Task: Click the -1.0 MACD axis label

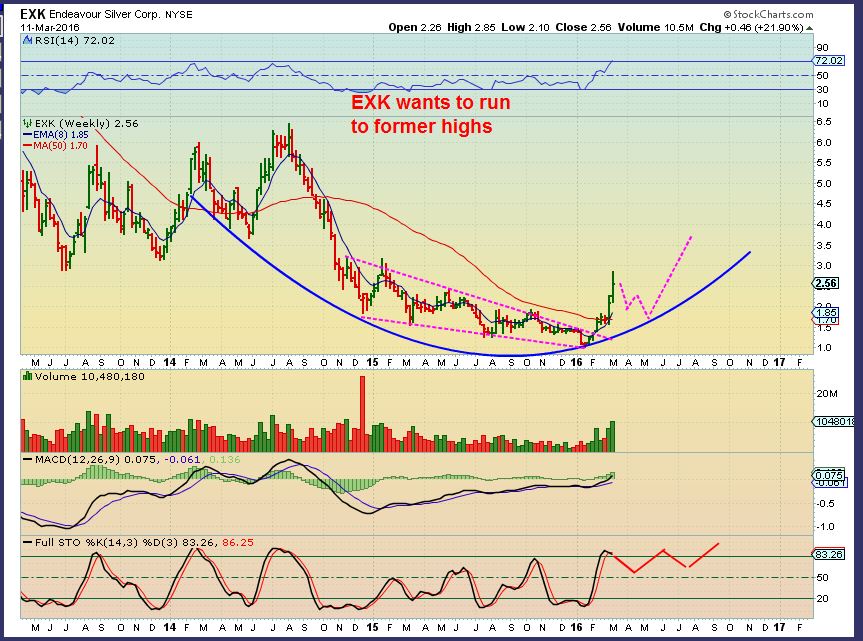Action: click(x=825, y=527)
